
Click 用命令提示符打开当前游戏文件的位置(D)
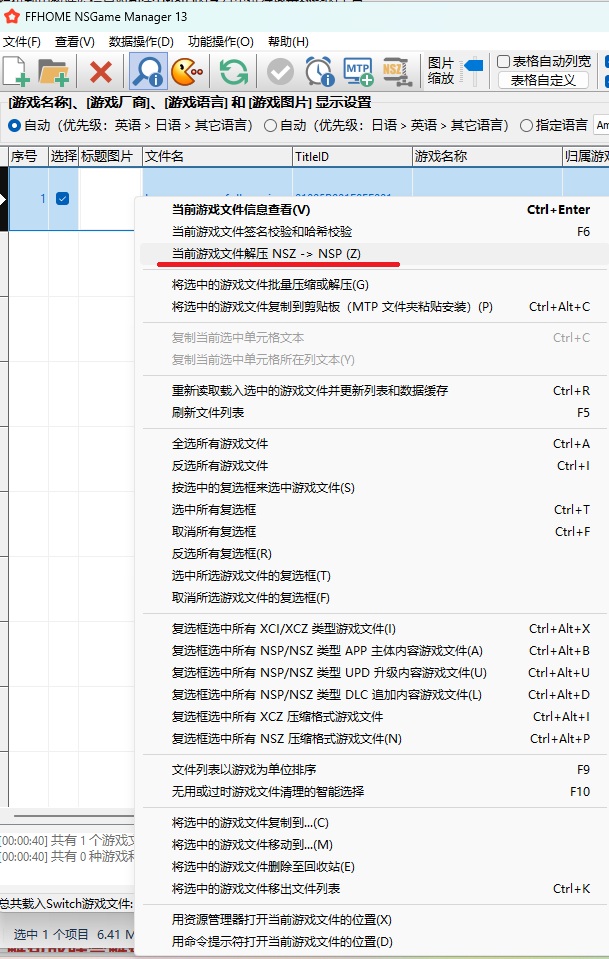(x=374, y=942)
